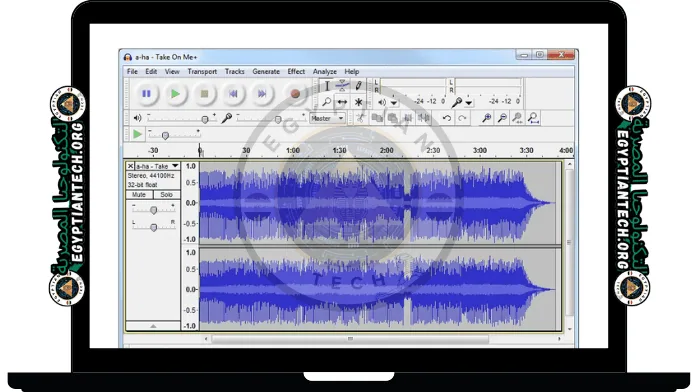Adjust the playback speed slider

(x=174, y=135)
